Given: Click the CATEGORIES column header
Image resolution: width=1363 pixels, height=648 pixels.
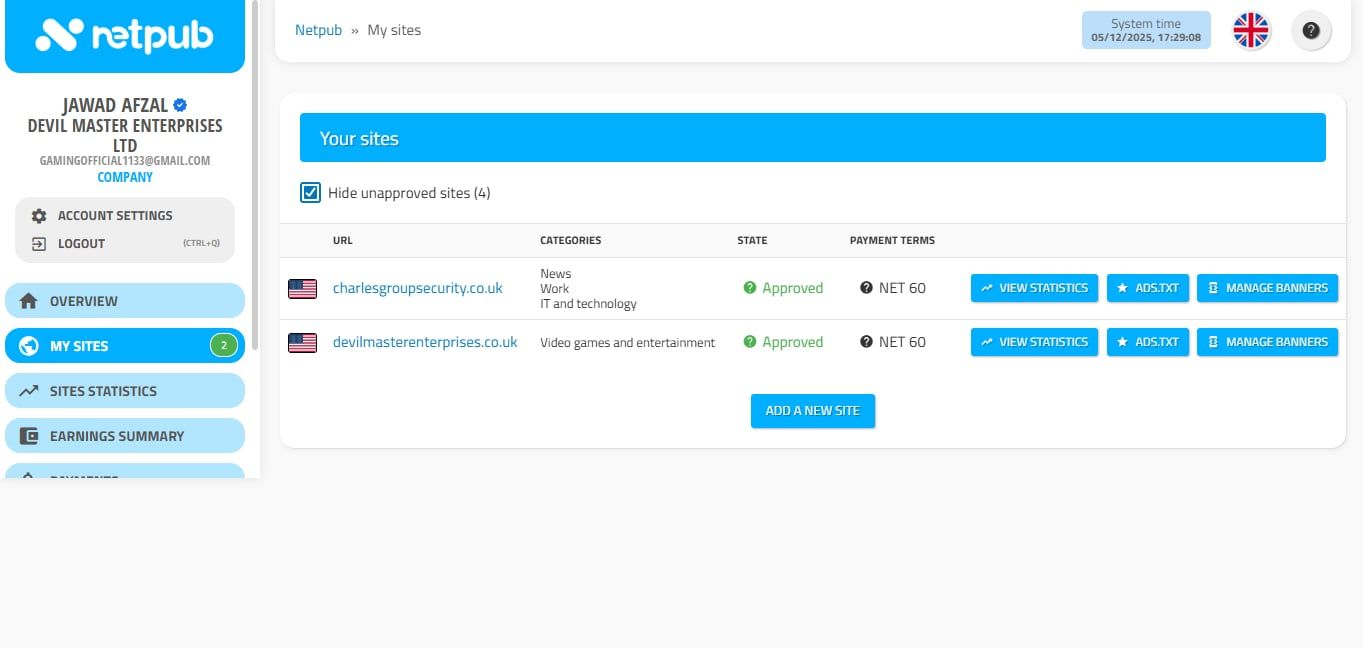Looking at the screenshot, I should click(571, 241).
